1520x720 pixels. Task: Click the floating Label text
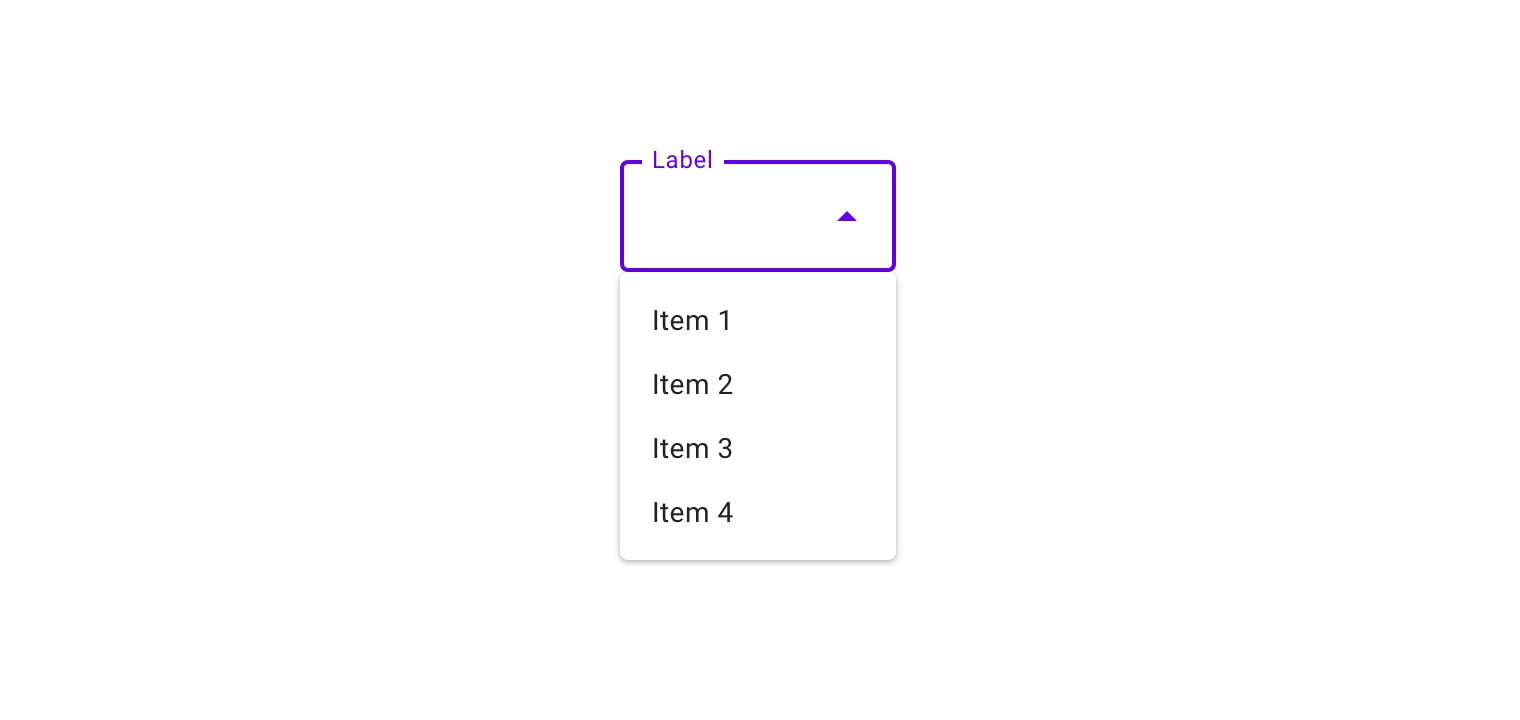coord(682,160)
